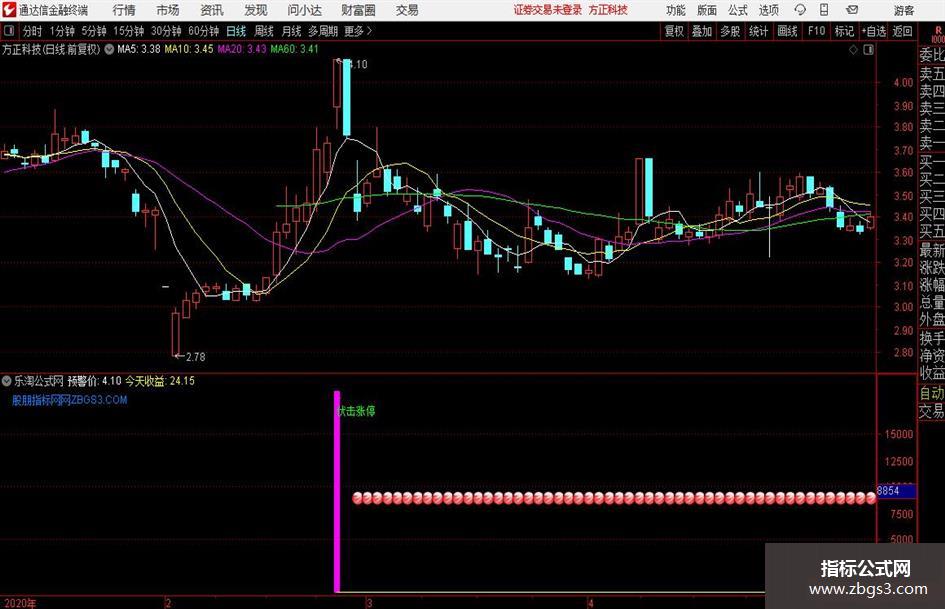The width and height of the screenshot is (945, 609).
Task: Click the 2020年 marker on time axis
Action: click(x=20, y=603)
